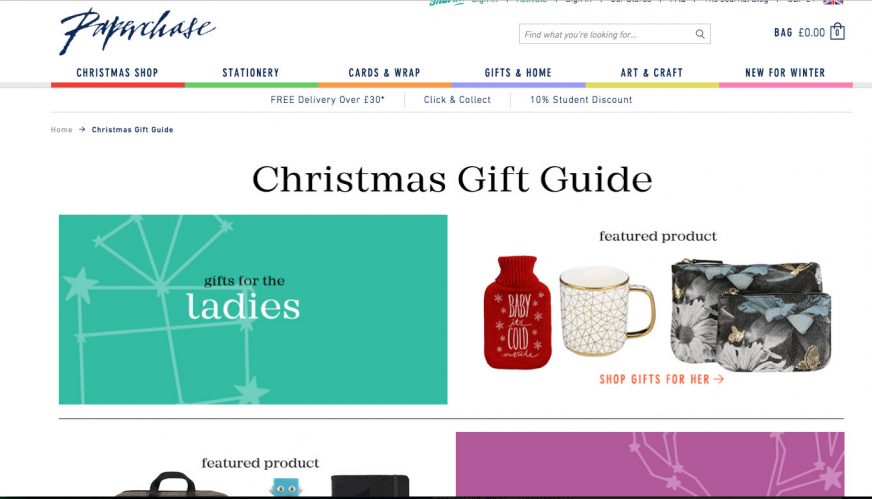Go to Home breadcrumb link
872x499 pixels.
61,130
